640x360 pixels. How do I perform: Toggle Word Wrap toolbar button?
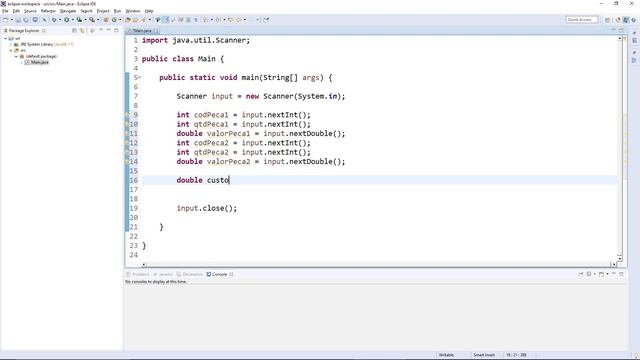[x=173, y=20]
